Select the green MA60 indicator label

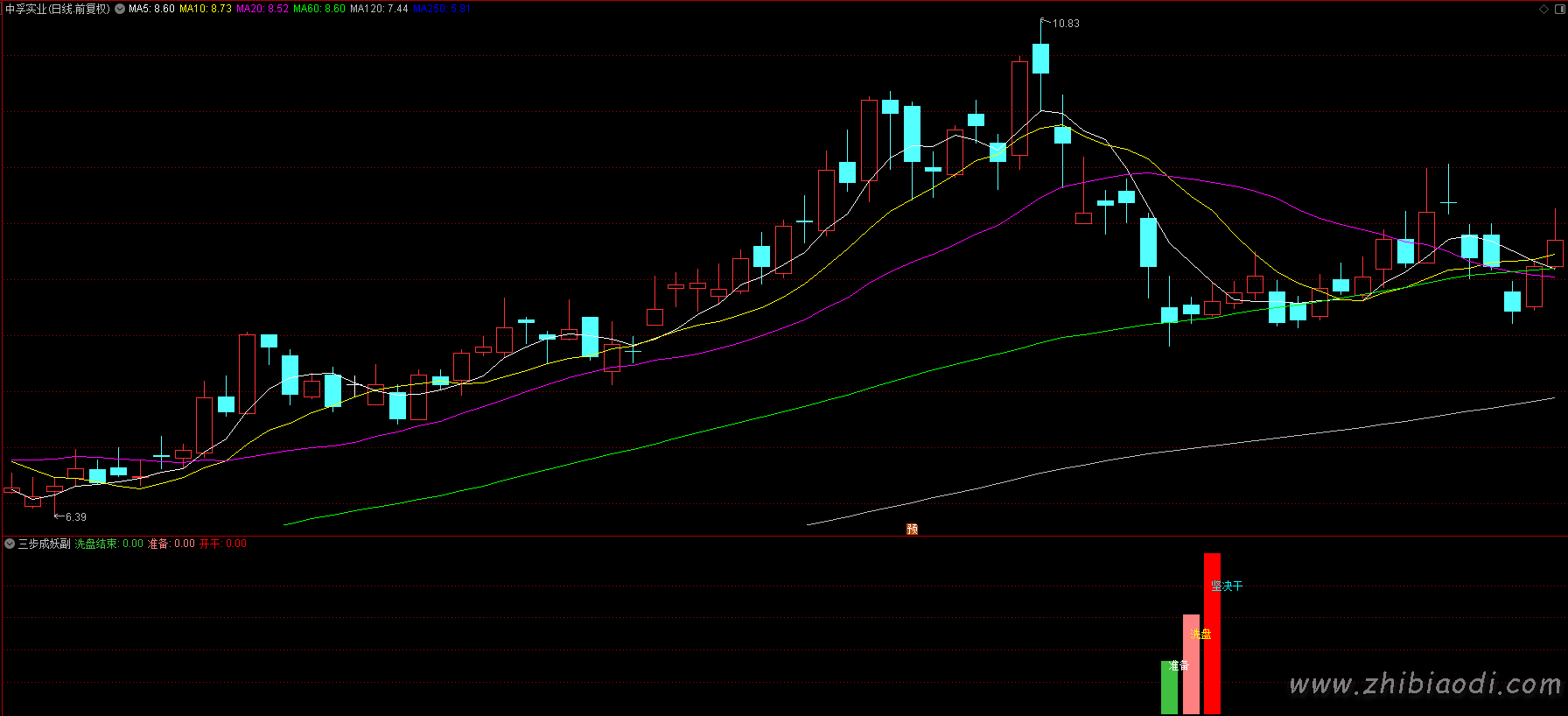coord(319,9)
